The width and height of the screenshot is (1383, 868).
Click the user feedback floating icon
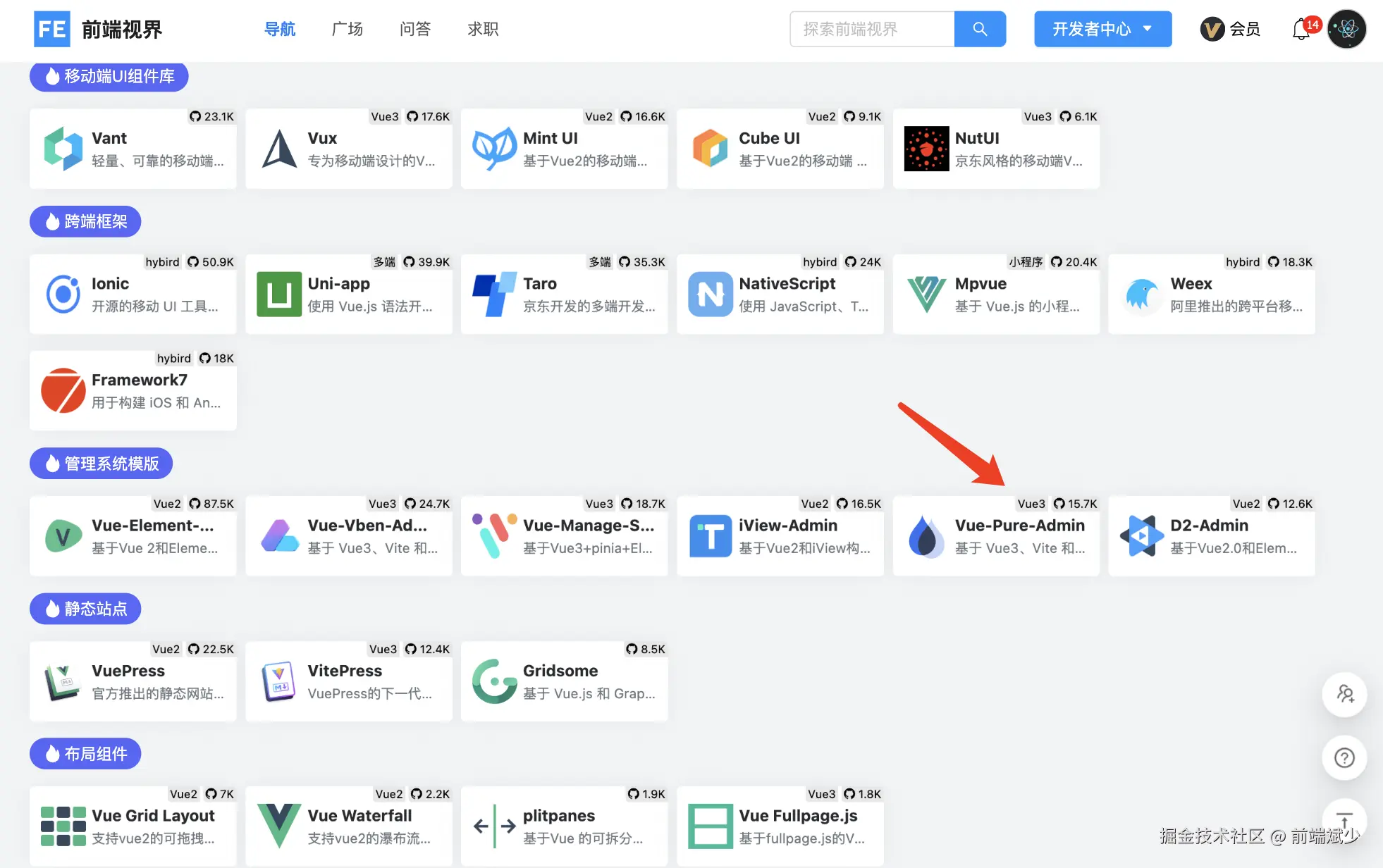coord(1344,695)
